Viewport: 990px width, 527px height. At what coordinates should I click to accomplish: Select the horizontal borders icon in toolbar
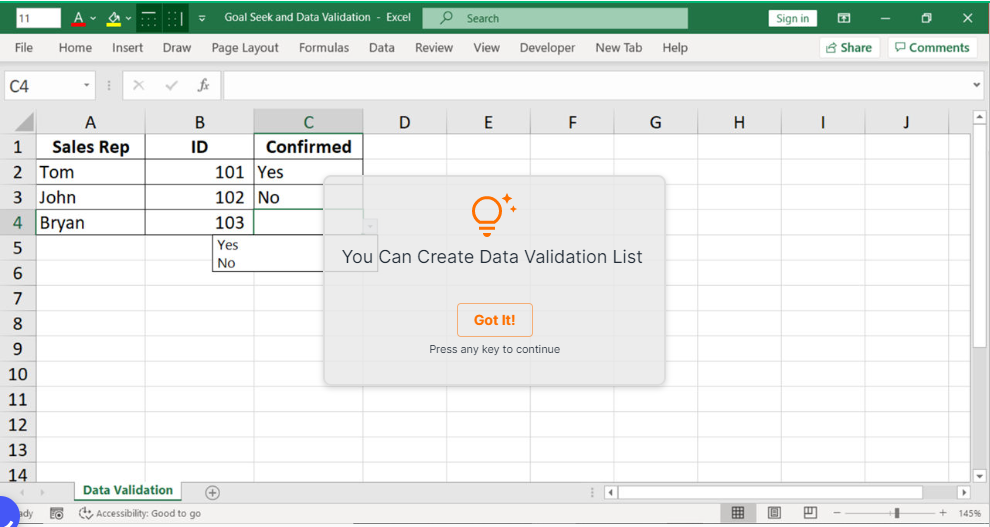pos(148,18)
